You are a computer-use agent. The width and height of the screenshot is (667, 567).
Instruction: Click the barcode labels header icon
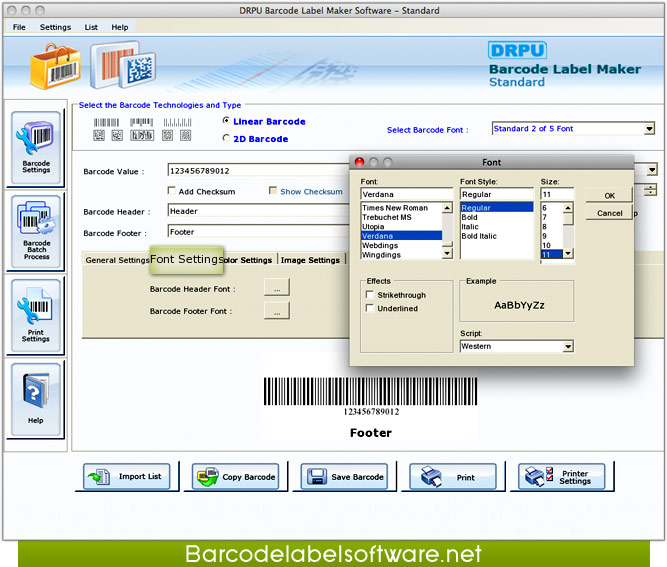123,65
